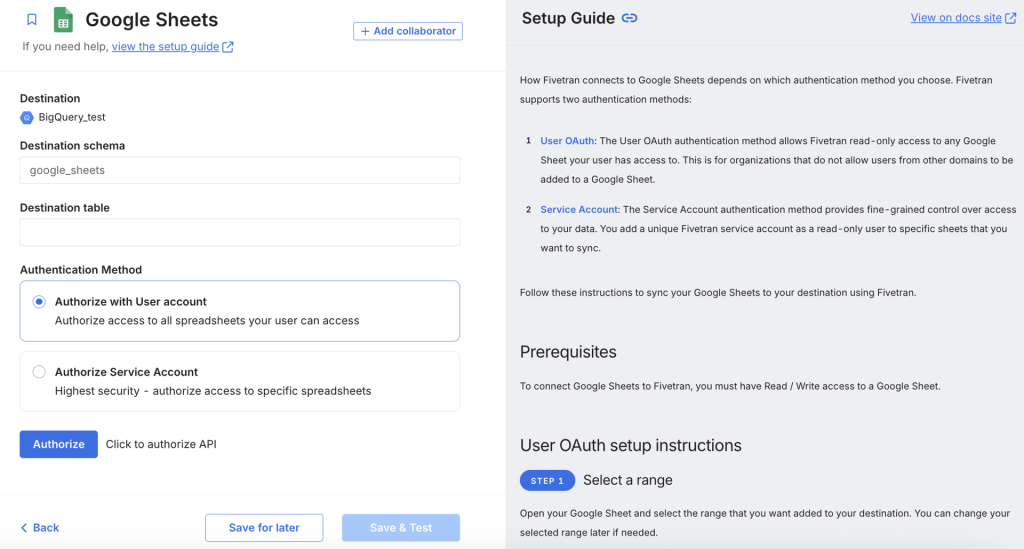
Task: Click the Save & Test button
Action: click(x=400, y=528)
